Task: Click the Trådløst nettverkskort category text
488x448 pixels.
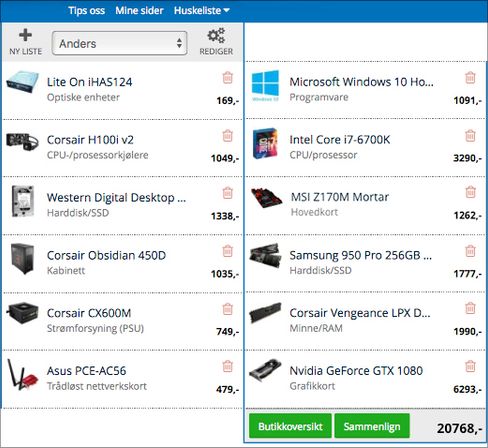Action: (97, 386)
